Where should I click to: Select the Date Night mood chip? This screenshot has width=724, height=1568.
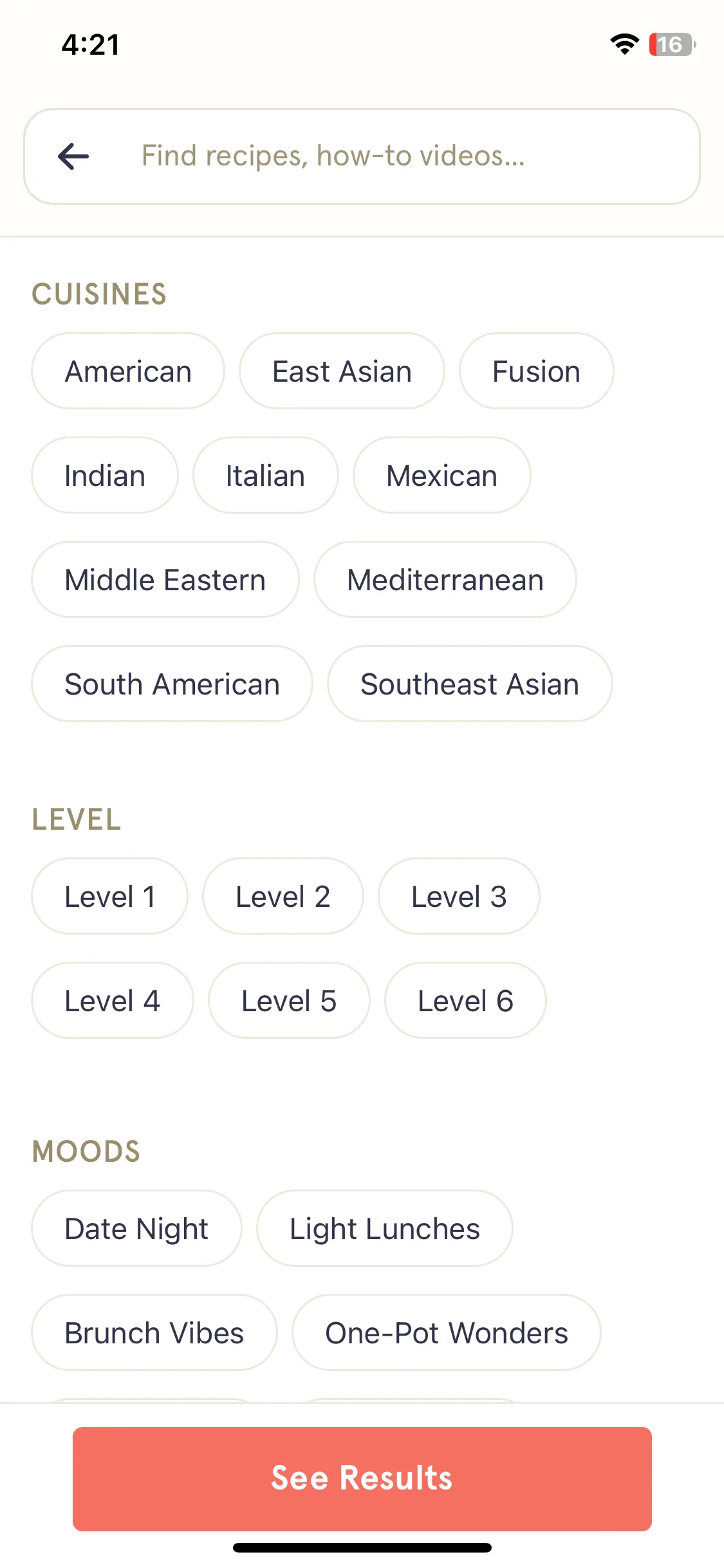point(136,1229)
